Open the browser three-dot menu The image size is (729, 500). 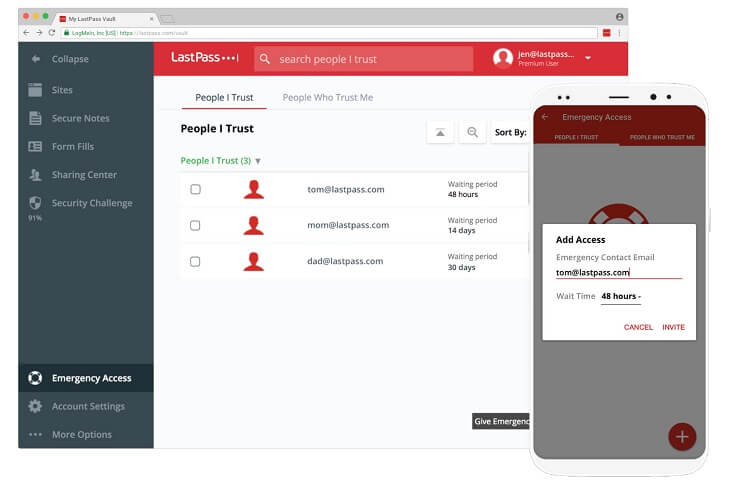[619, 33]
